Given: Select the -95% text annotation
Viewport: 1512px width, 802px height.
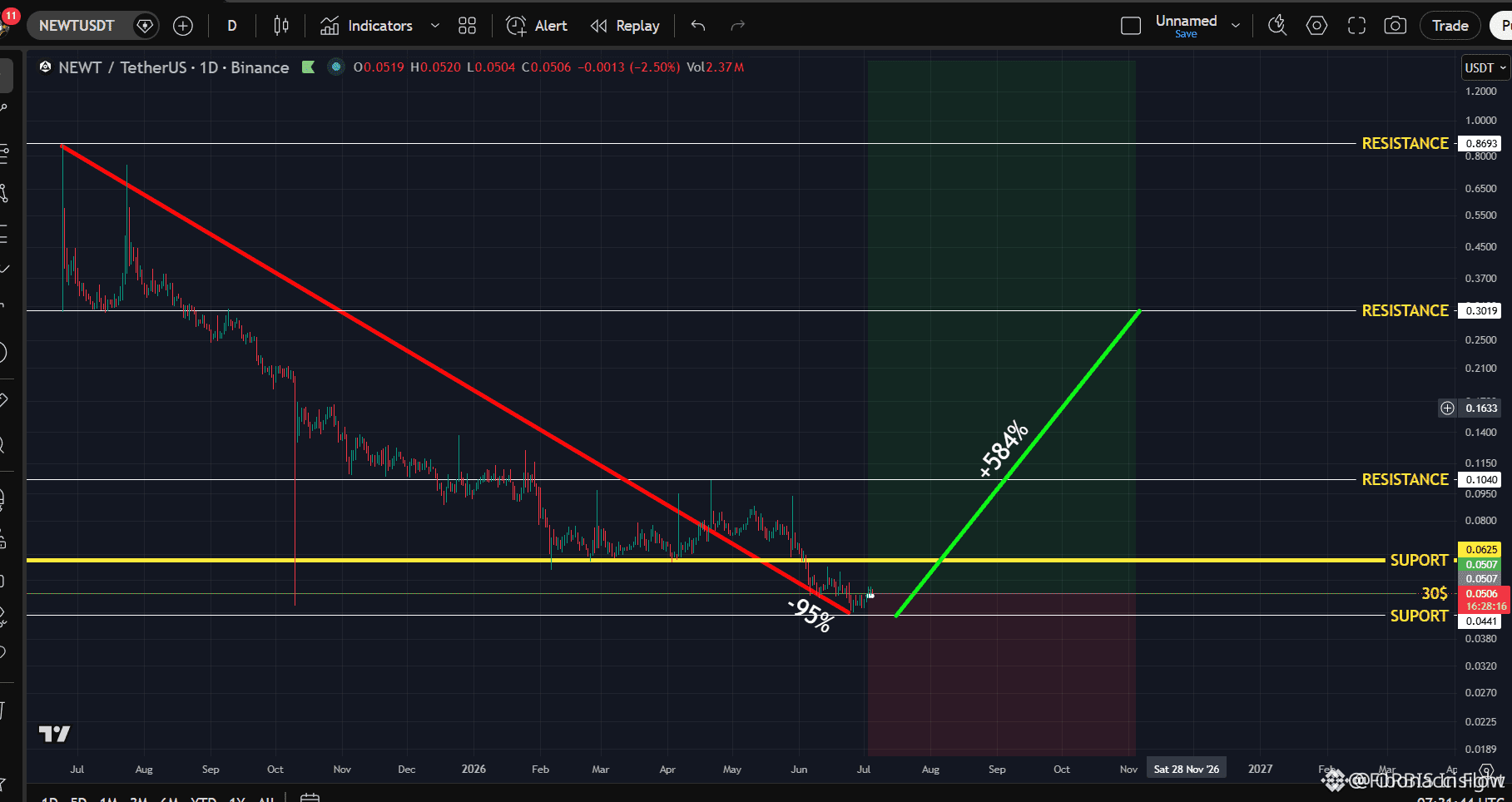Looking at the screenshot, I should point(811,615).
